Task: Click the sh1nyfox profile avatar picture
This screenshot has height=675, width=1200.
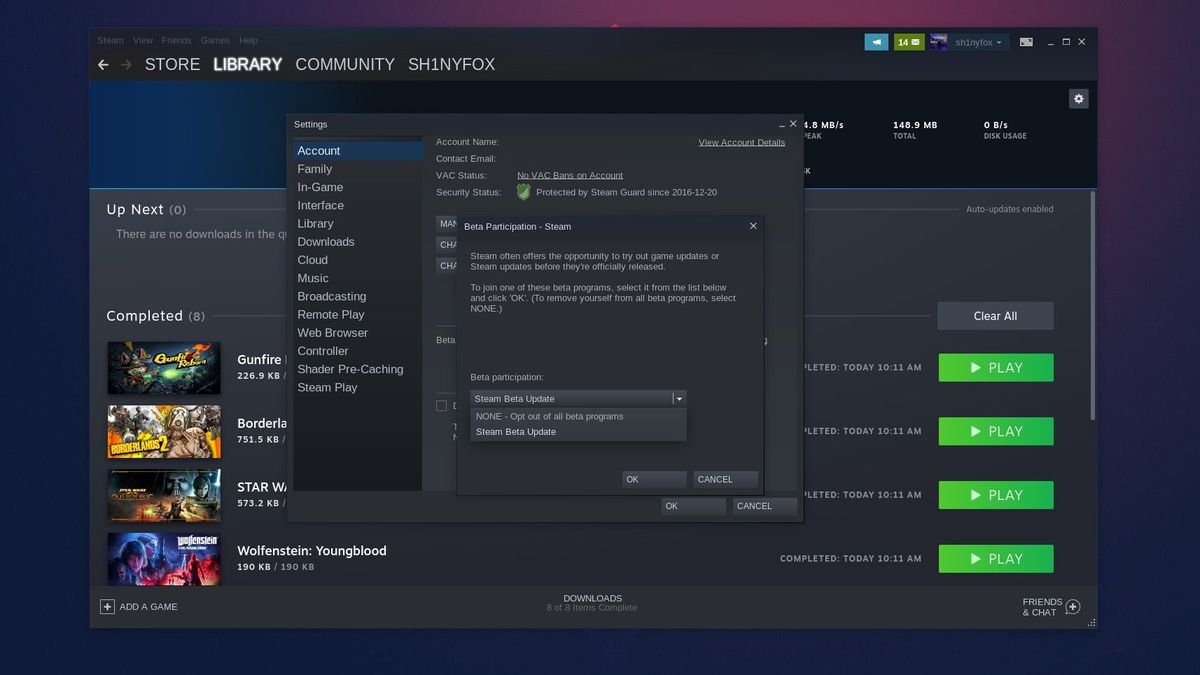Action: 938,41
